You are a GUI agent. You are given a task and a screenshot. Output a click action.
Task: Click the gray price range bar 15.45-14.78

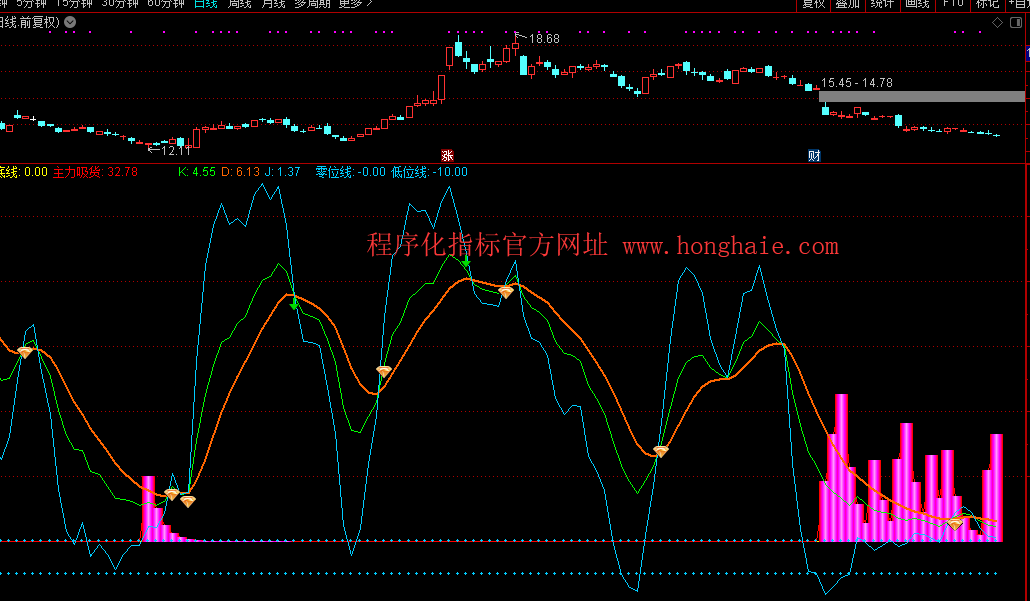(x=921, y=97)
